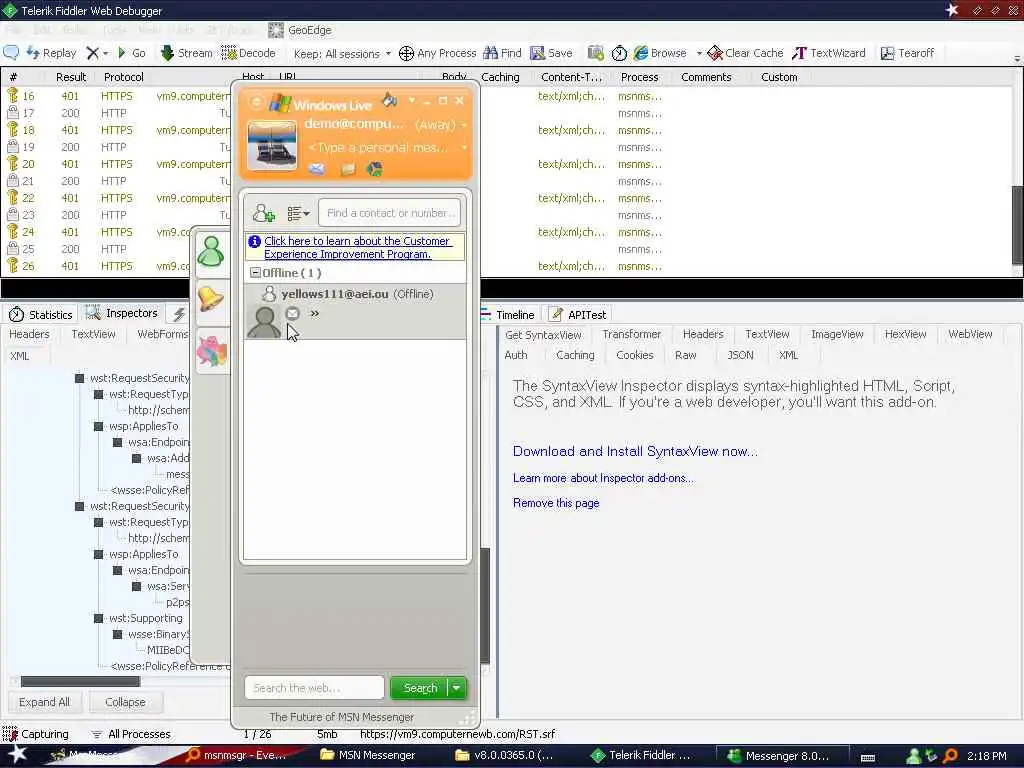Click the camera screenshot icon in toolbar
The width and height of the screenshot is (1024, 768).
pos(596,53)
